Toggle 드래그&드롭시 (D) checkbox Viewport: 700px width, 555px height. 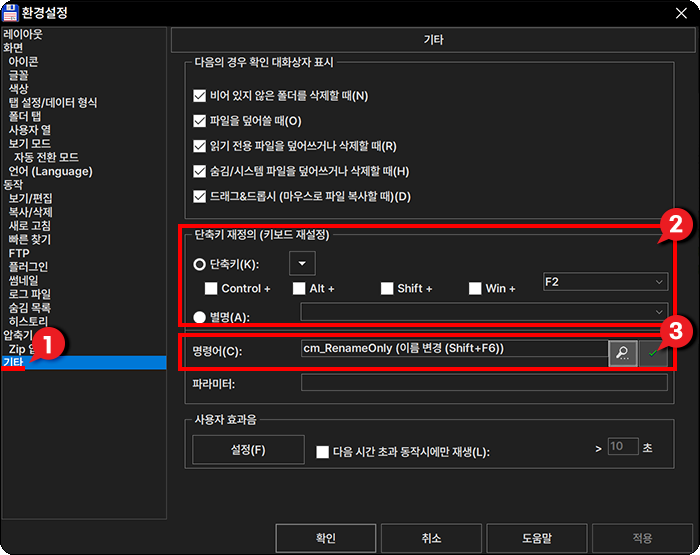coord(200,196)
